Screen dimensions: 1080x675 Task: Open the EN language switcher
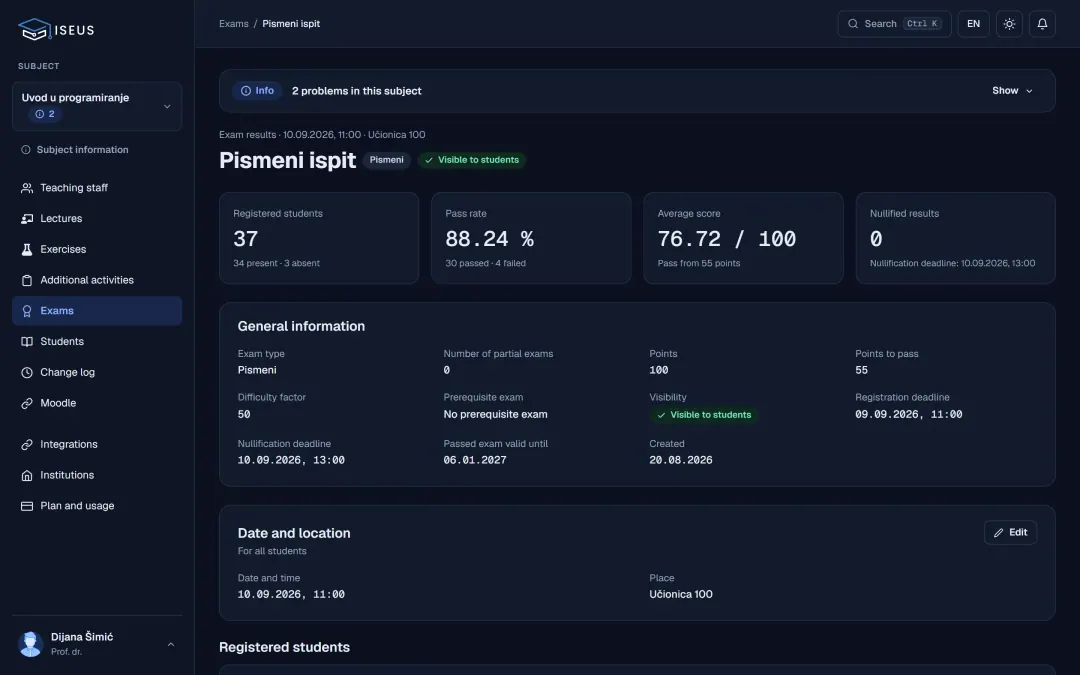(x=973, y=24)
